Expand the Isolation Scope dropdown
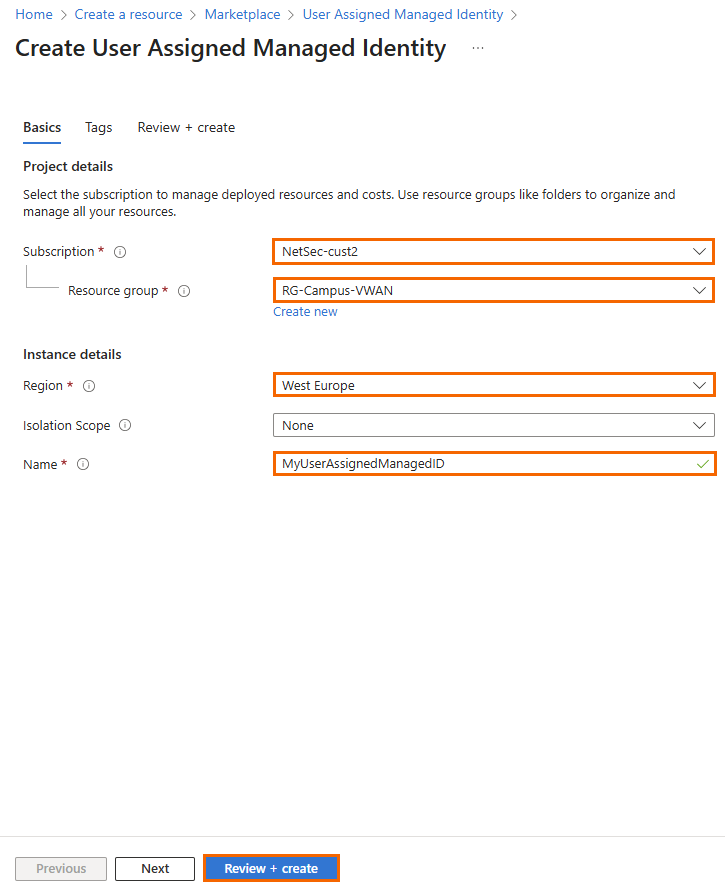The height and width of the screenshot is (894, 725). point(700,425)
